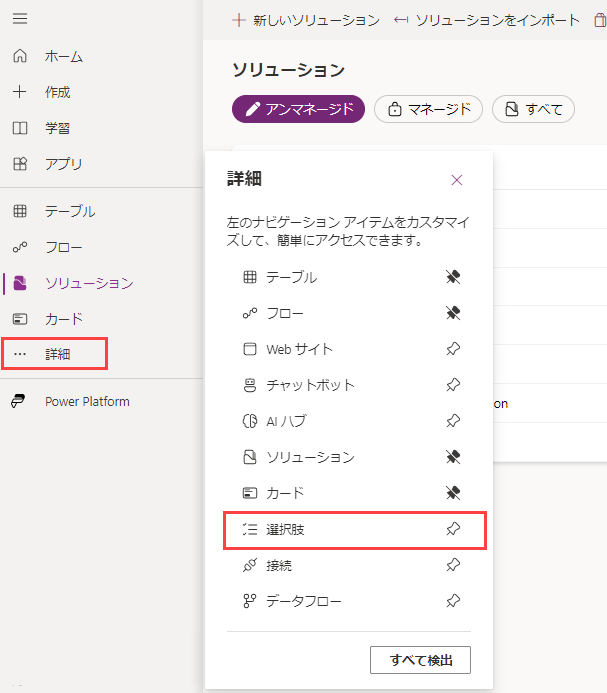This screenshot has width=607, height=693.
Task: Click the Power Platform logo icon
Action: coord(18,401)
